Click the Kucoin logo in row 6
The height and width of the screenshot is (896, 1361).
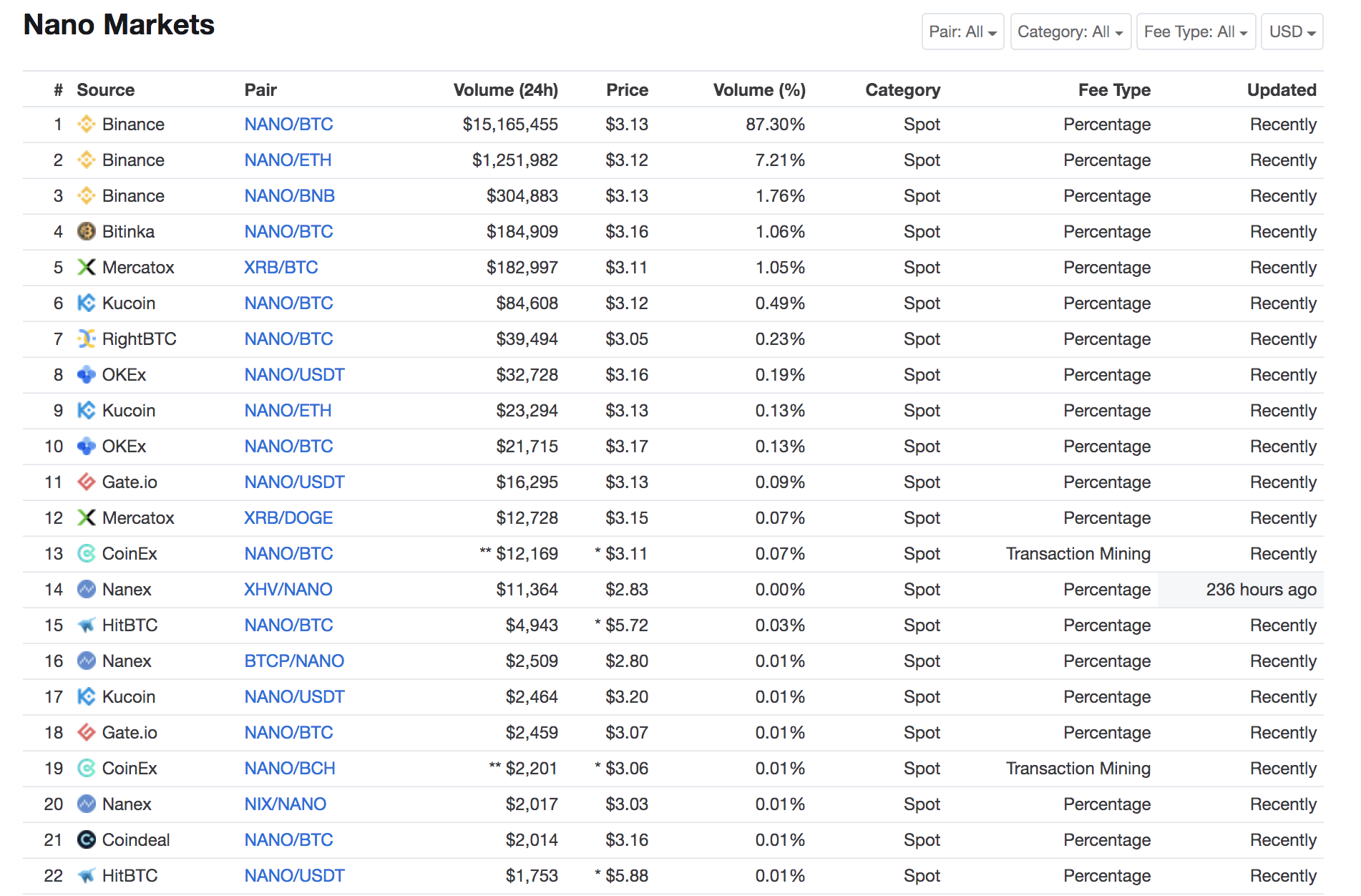coord(87,303)
